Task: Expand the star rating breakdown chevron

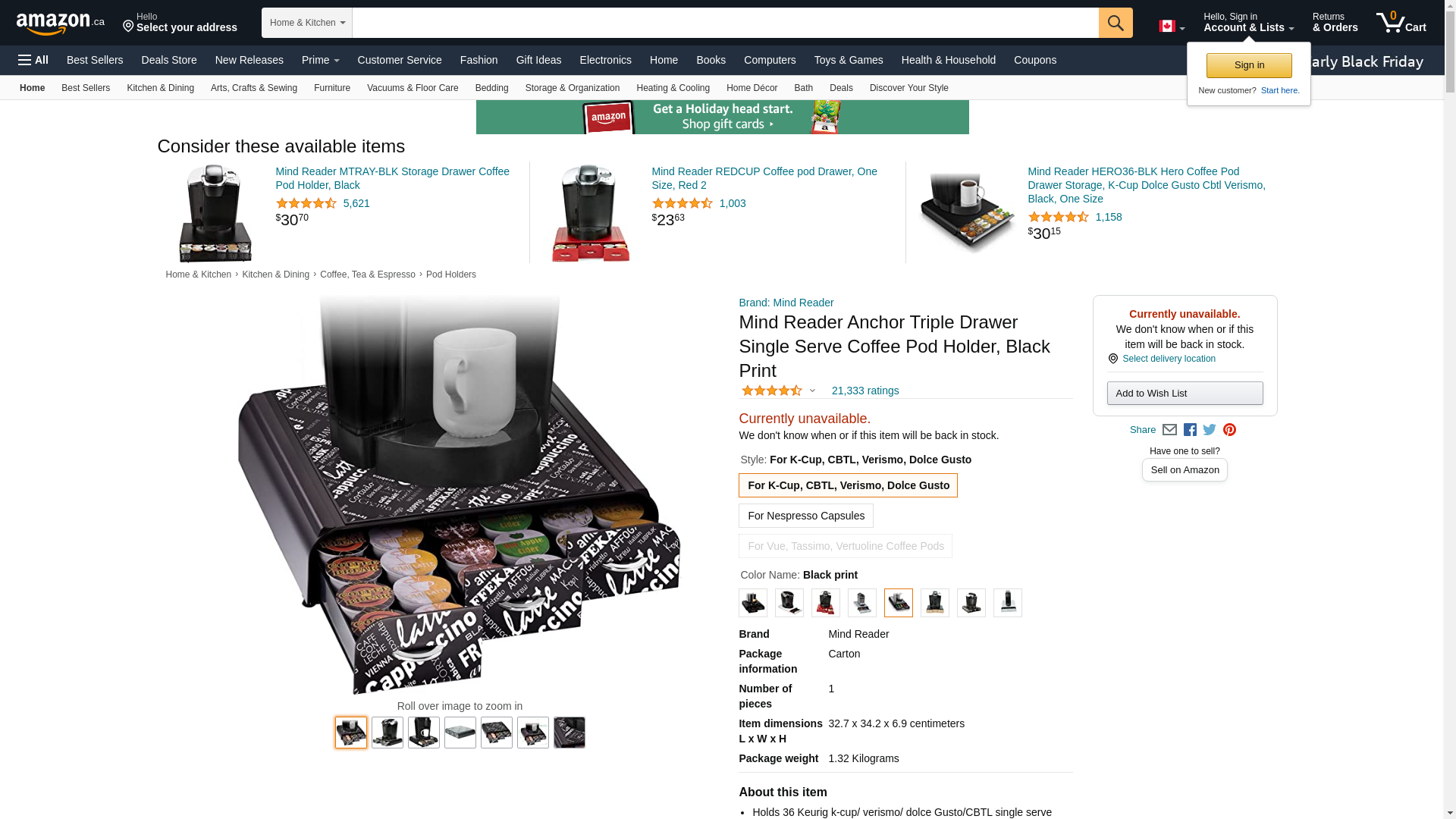Action: (812, 391)
